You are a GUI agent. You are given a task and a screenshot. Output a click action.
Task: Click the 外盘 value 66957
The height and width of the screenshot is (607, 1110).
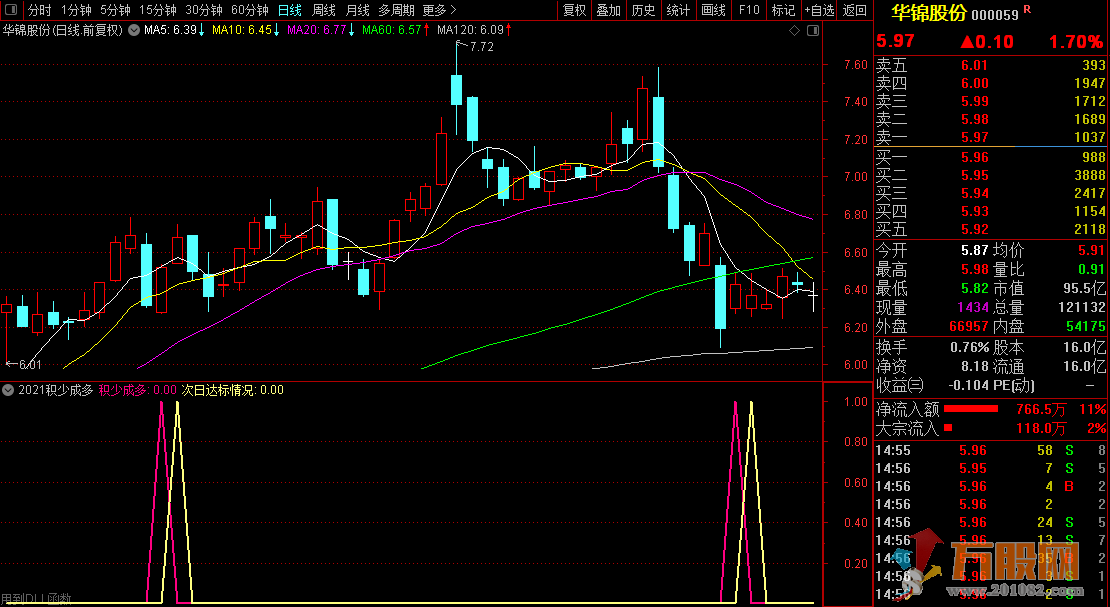[x=969, y=327]
